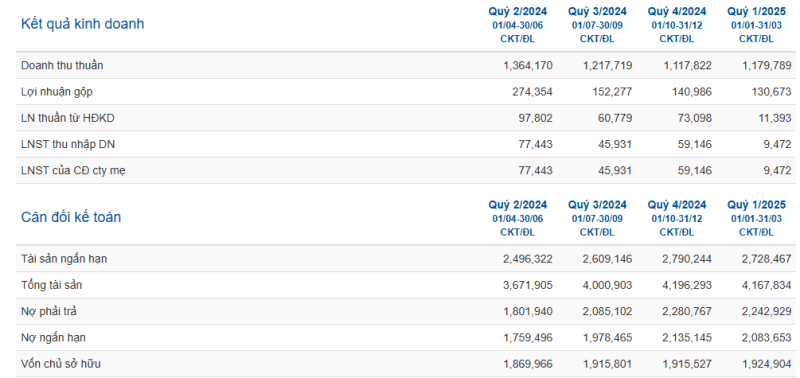Select the Lợi nhuận gộp row label
This screenshot has height=378, width=800.
pyautogui.click(x=57, y=92)
